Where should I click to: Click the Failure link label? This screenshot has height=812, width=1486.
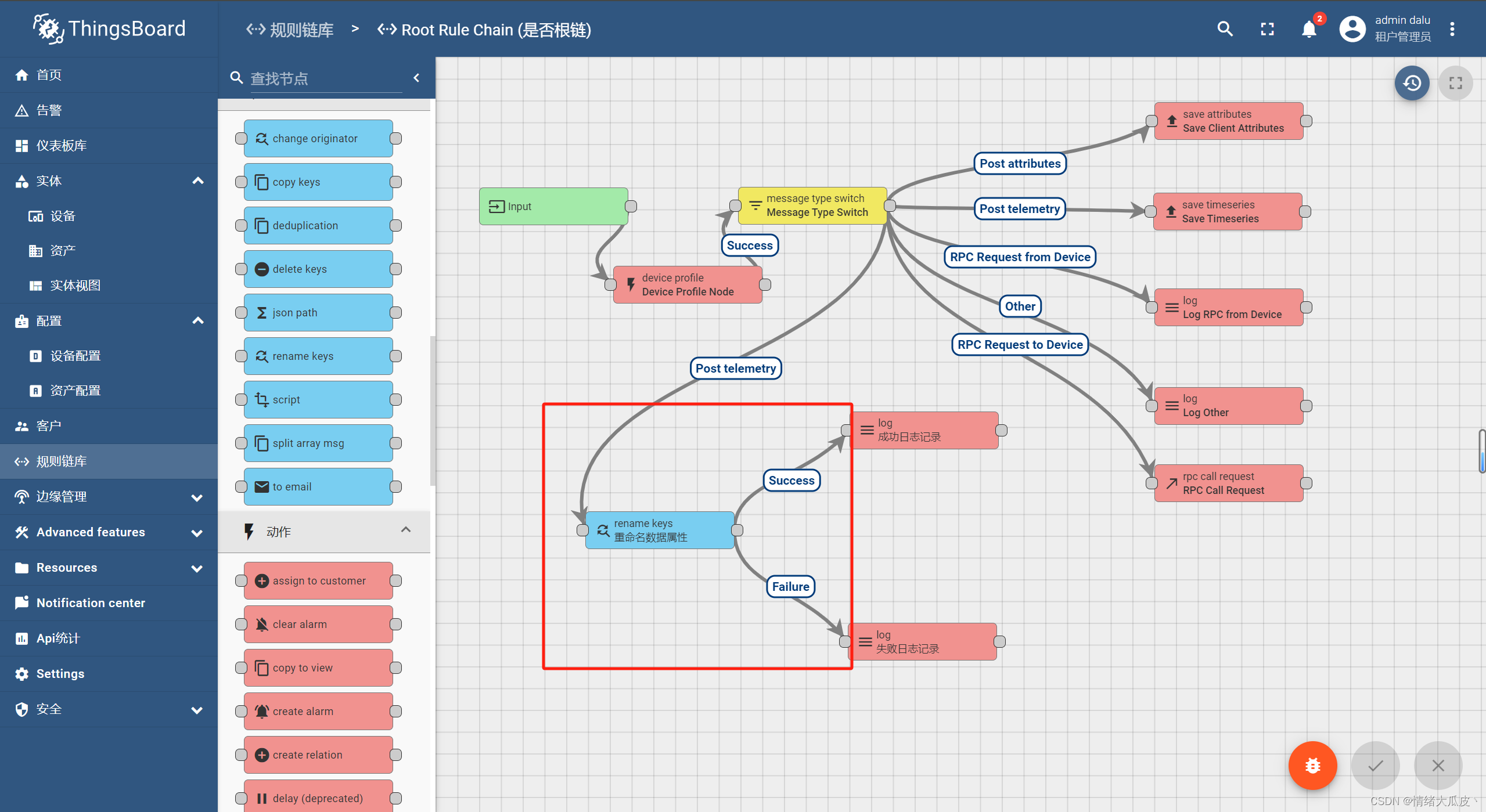pyautogui.click(x=790, y=587)
